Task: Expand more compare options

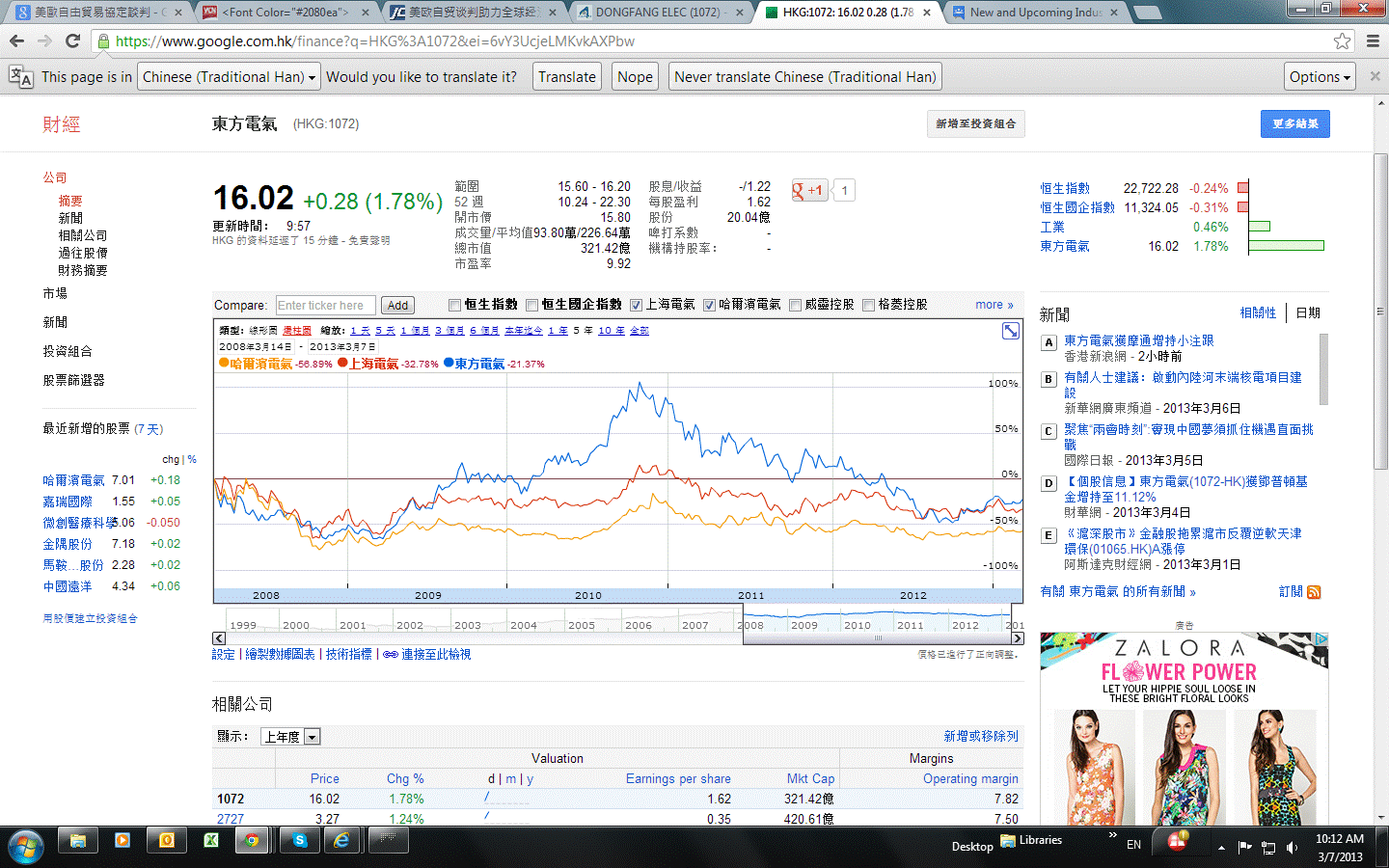Action: click(994, 305)
